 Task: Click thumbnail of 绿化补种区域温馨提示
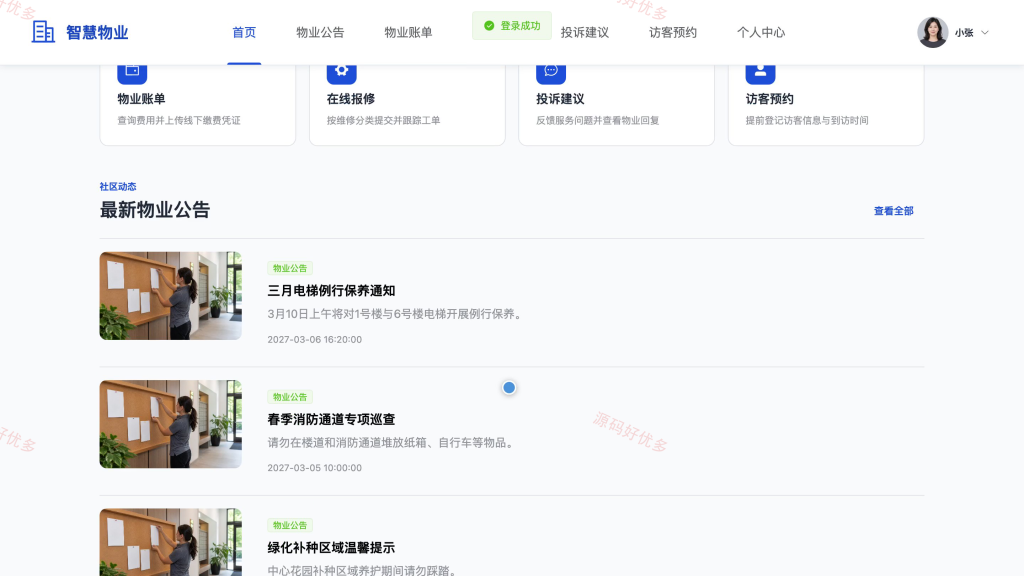170,542
